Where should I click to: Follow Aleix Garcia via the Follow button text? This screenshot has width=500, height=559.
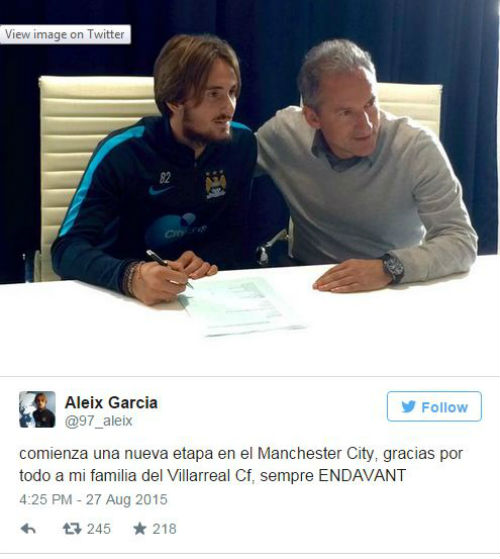pos(444,407)
